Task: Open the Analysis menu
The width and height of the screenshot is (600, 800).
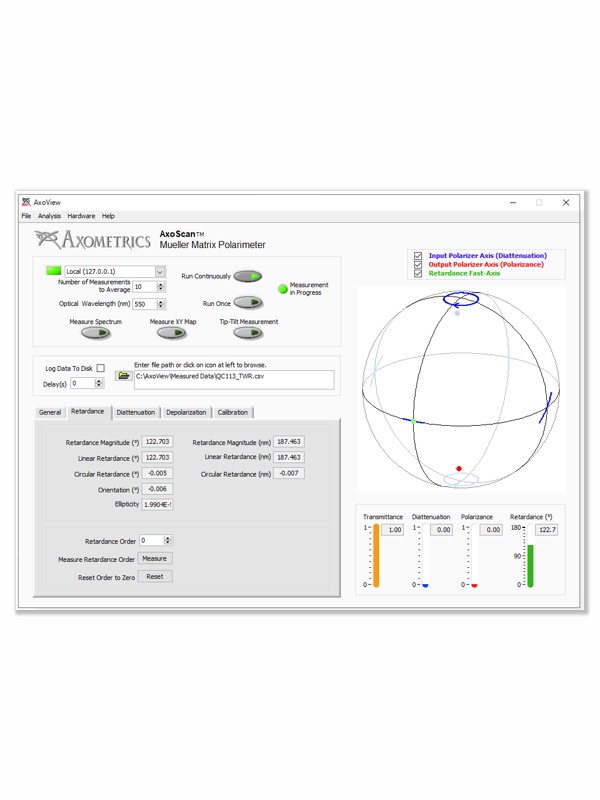Action: pos(49,216)
